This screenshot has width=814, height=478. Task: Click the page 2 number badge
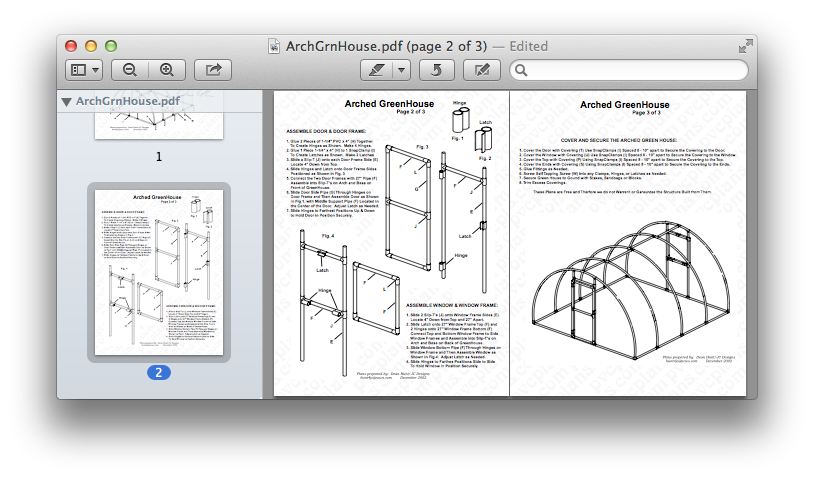(159, 372)
